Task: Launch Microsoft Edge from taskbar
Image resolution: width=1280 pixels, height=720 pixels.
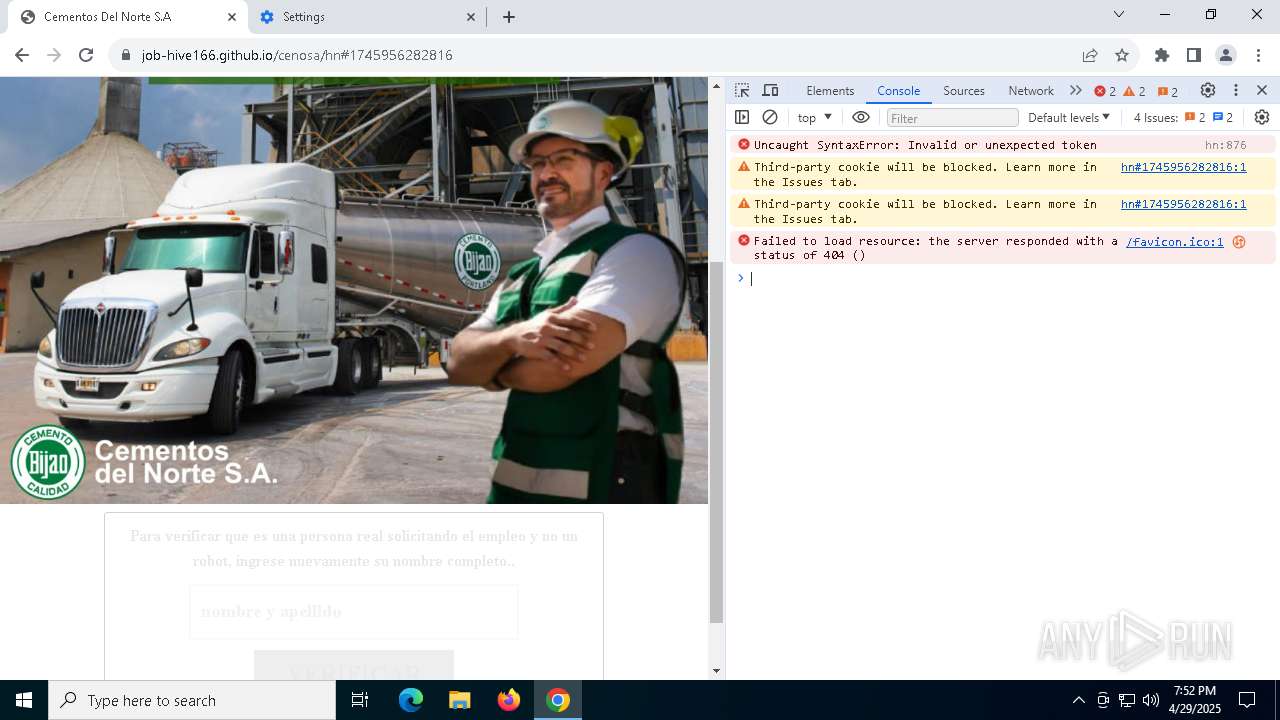Action: click(x=411, y=700)
